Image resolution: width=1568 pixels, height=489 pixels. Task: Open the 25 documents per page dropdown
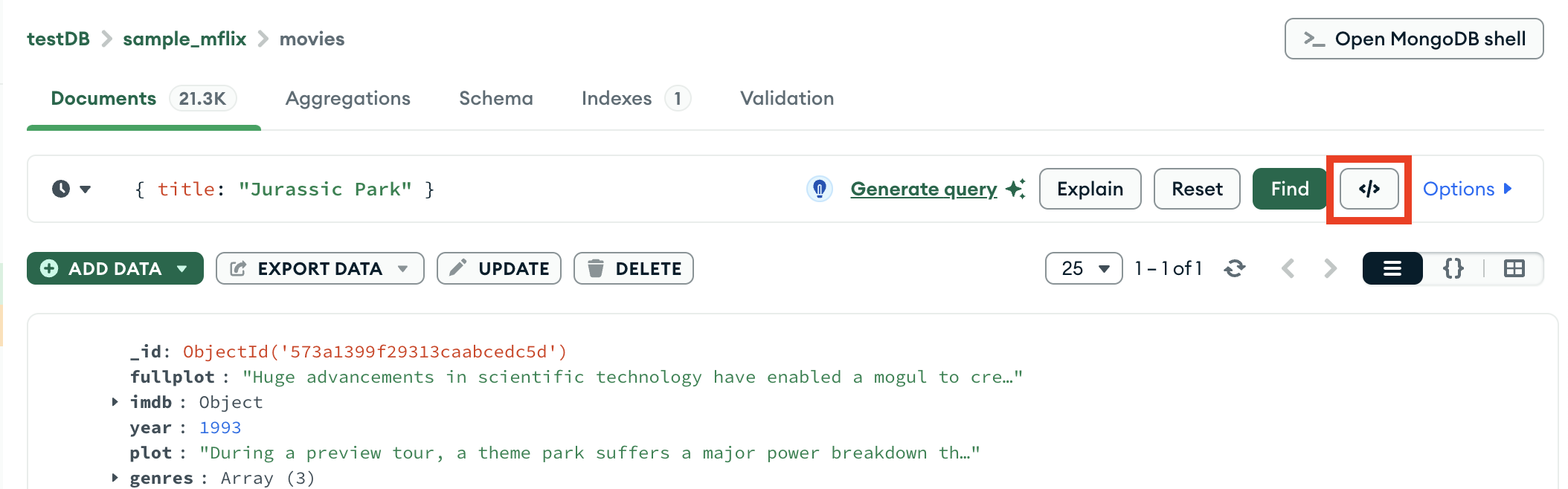[1083, 268]
